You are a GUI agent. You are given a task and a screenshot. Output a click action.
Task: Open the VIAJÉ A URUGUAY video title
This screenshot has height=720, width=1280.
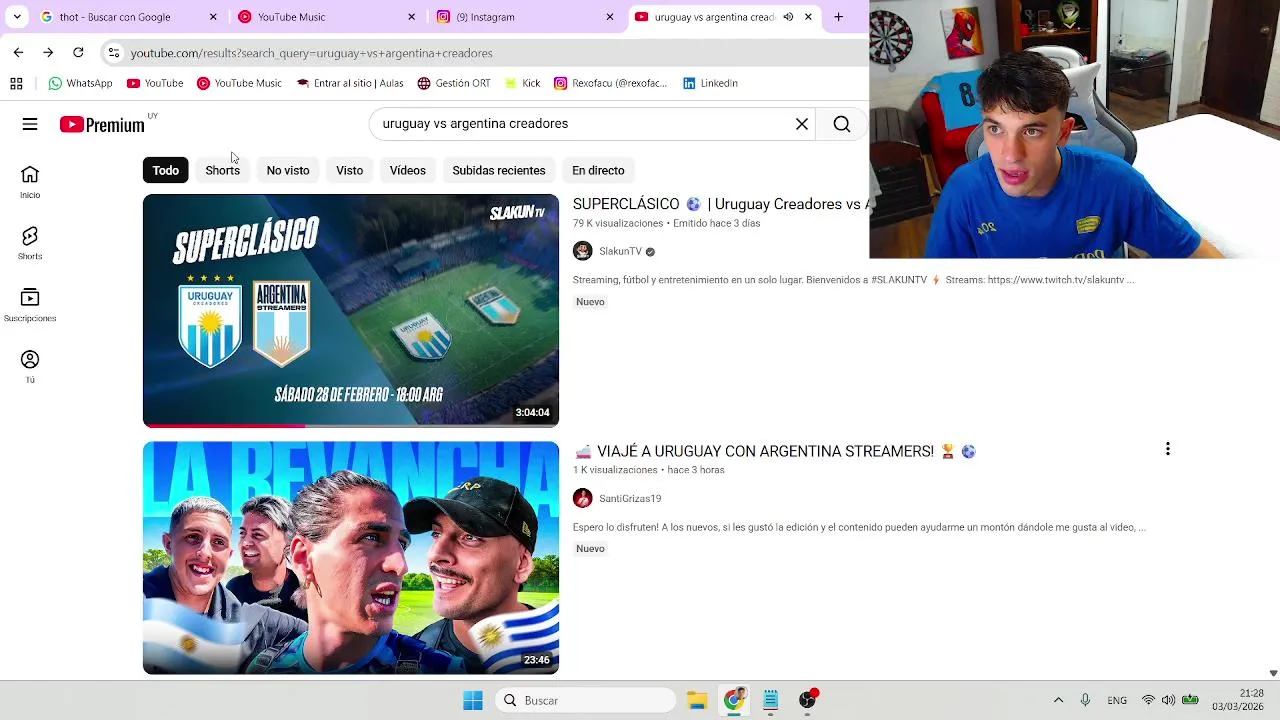(774, 451)
